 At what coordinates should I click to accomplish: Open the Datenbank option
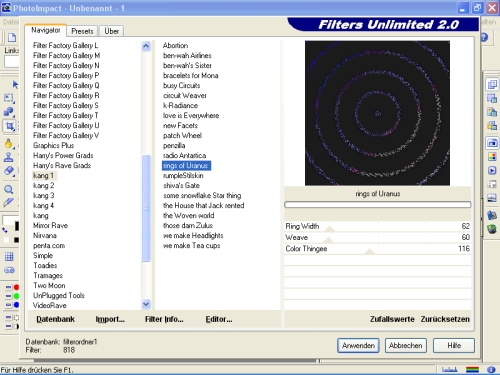click(55, 319)
